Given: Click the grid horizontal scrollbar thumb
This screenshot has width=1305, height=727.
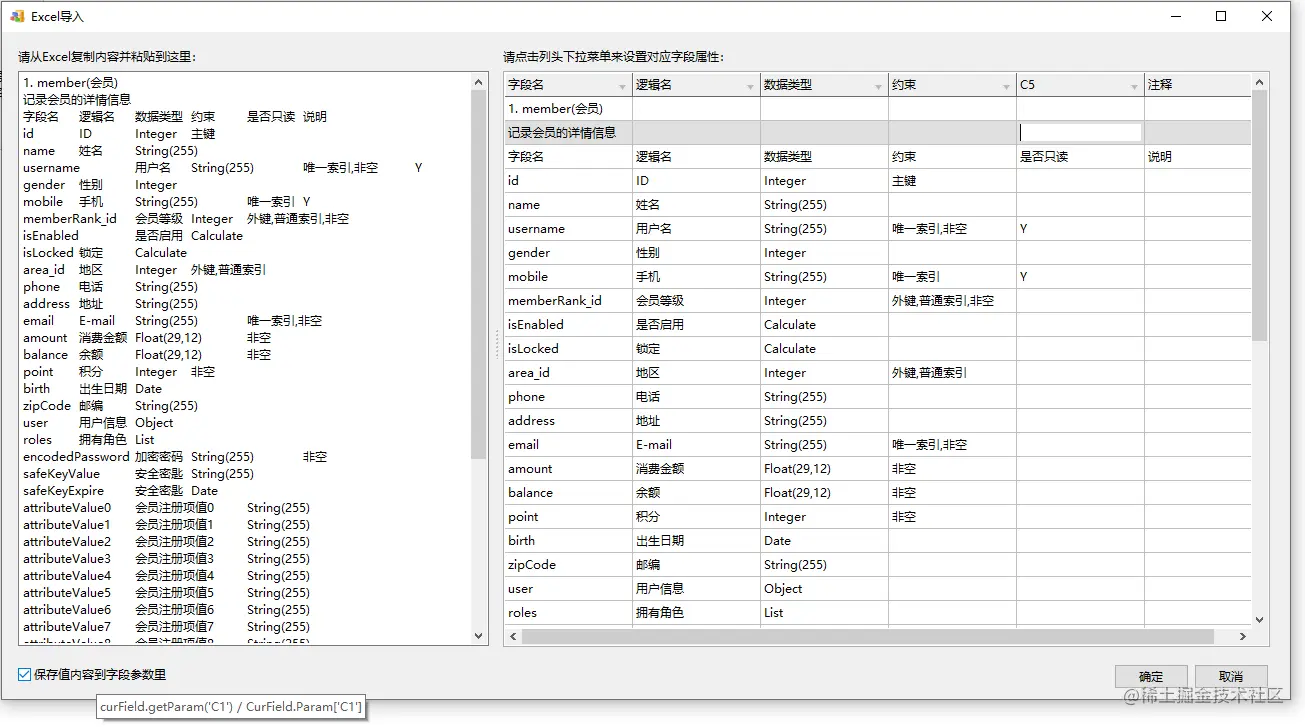Looking at the screenshot, I should (x=867, y=636).
